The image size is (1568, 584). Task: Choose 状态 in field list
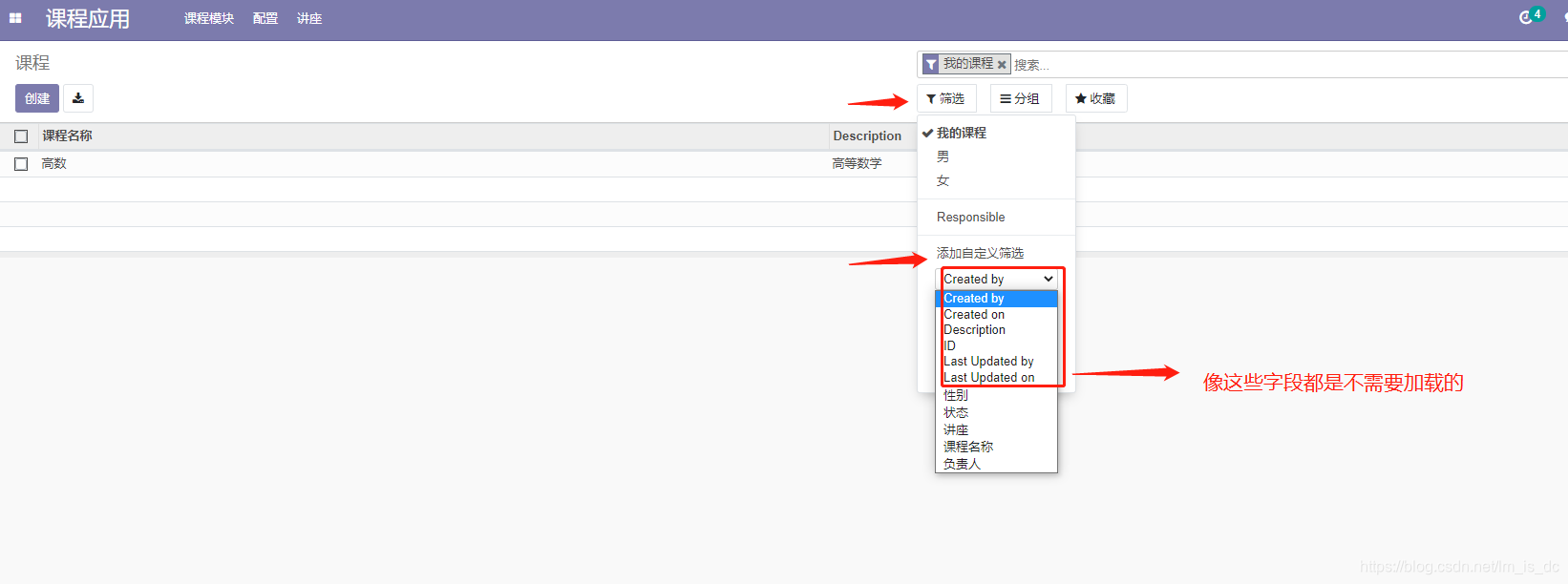[996, 412]
